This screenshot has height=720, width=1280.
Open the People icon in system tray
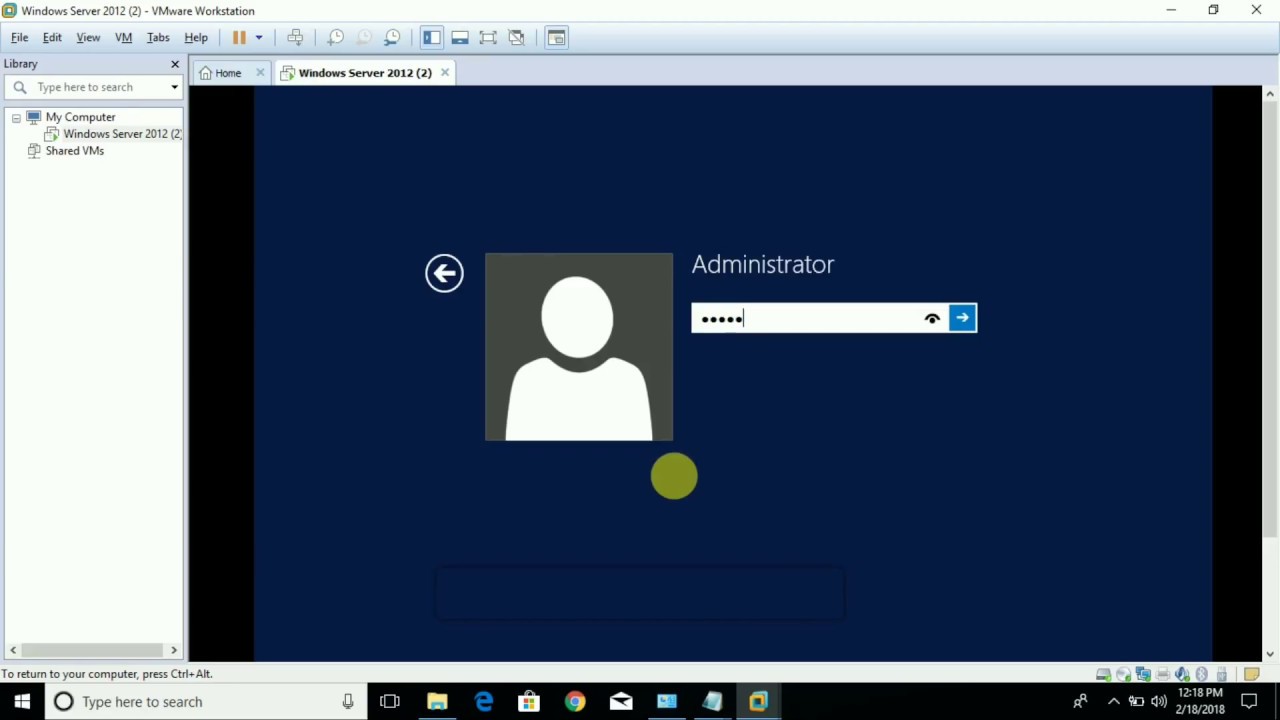click(1080, 702)
